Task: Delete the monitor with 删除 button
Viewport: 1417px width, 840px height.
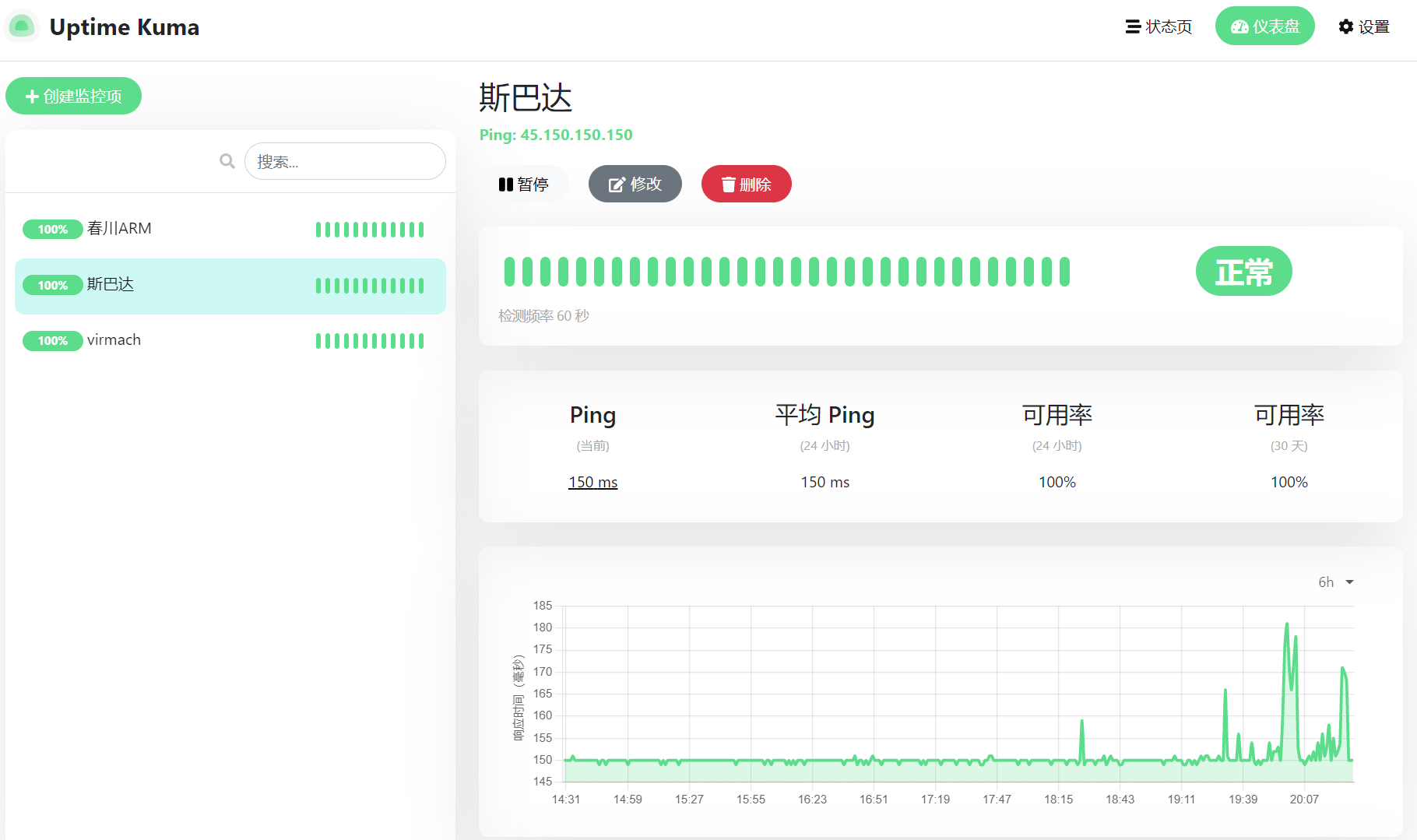Action: [746, 184]
